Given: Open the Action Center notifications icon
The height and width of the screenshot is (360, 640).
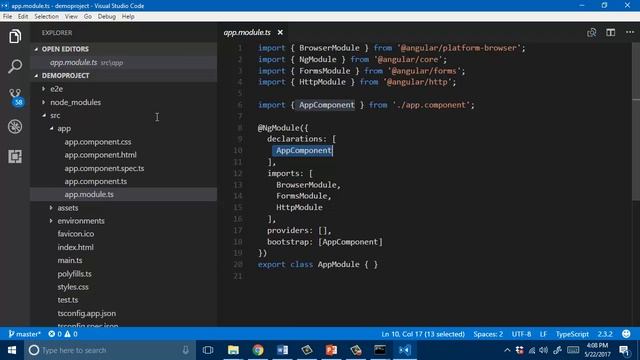Looking at the screenshot, I should click(624, 350).
